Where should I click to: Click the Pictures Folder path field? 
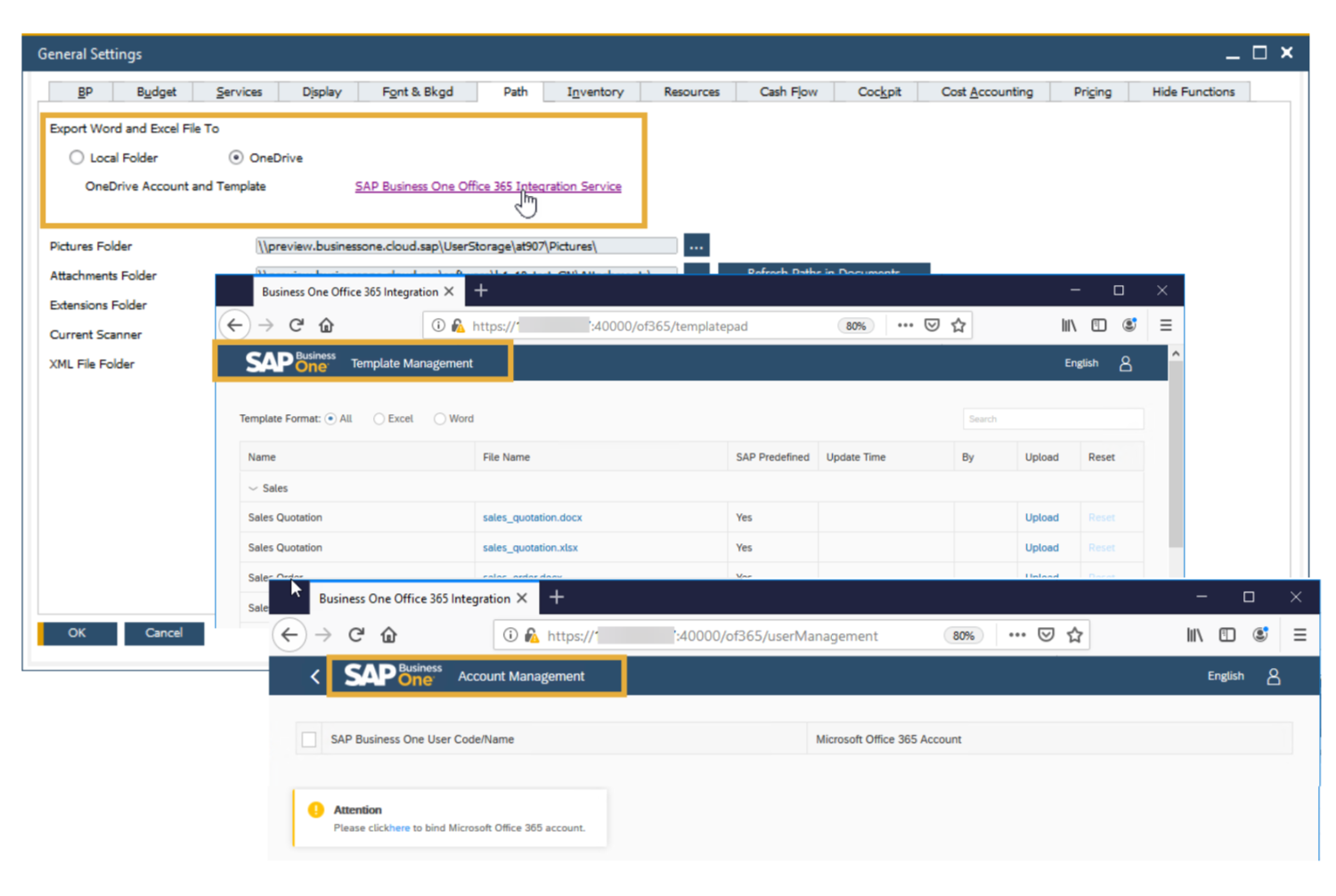coord(466,246)
